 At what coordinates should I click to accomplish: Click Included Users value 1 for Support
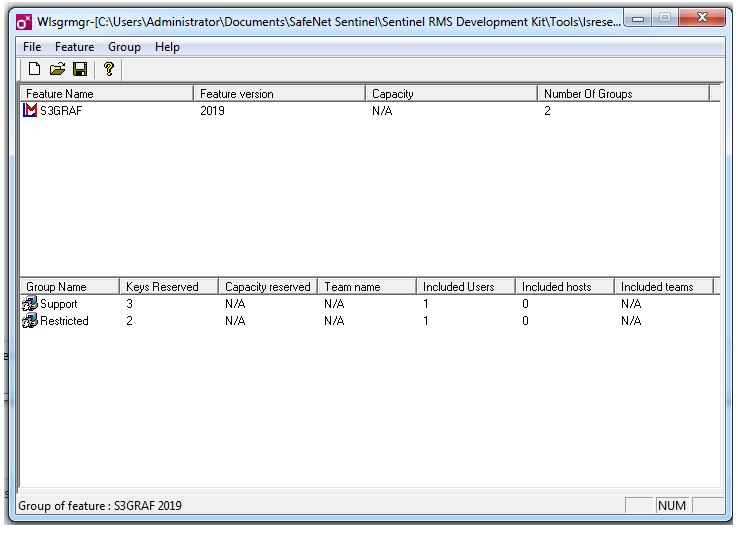[x=426, y=304]
